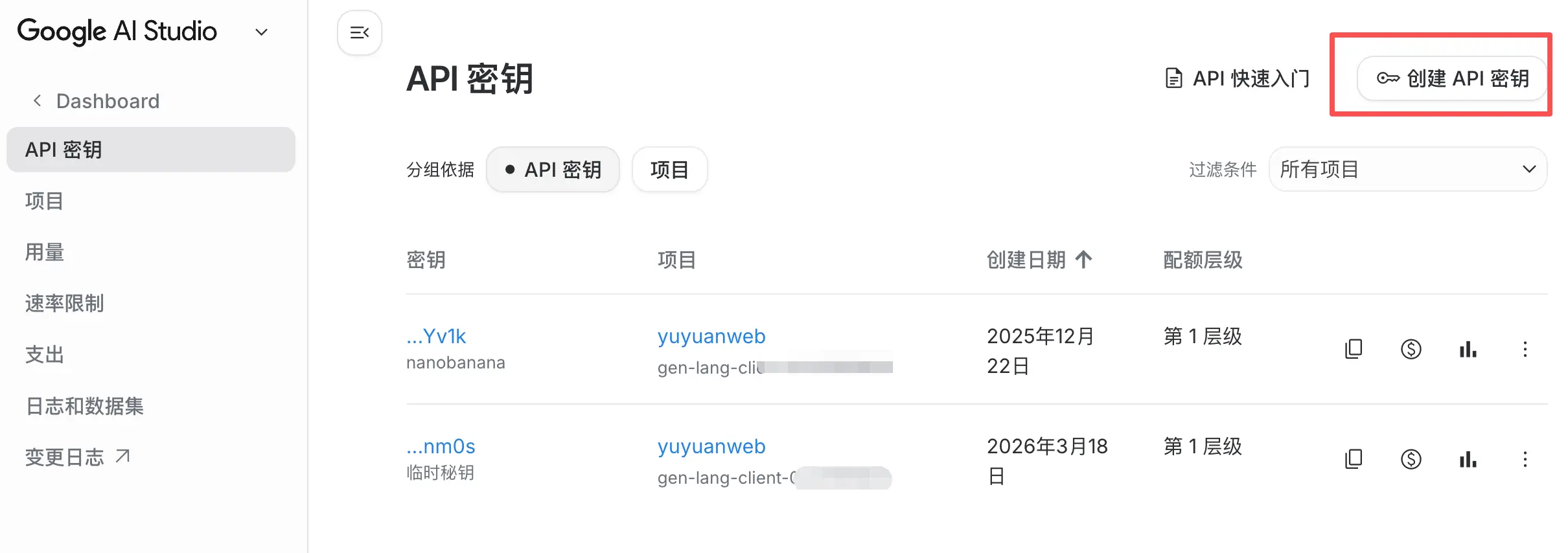Sort by 创建日期 column arrow
The image size is (1568, 553).
click(x=1083, y=260)
